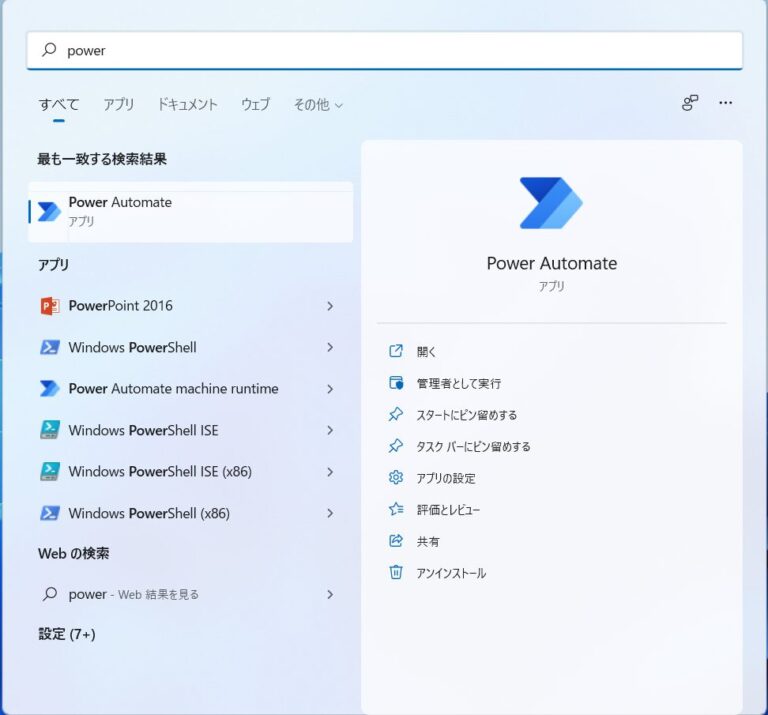The width and height of the screenshot is (768, 715).
Task: Click the PowerPoint 2016 app icon
Action: click(x=49, y=306)
